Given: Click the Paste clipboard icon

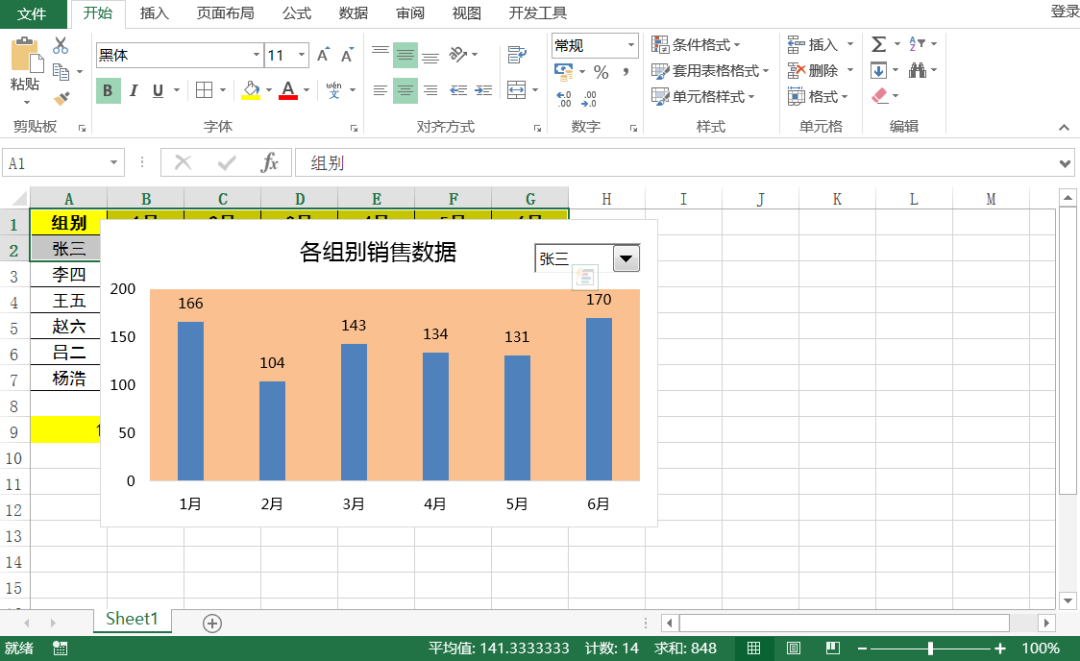Looking at the screenshot, I should [25, 55].
